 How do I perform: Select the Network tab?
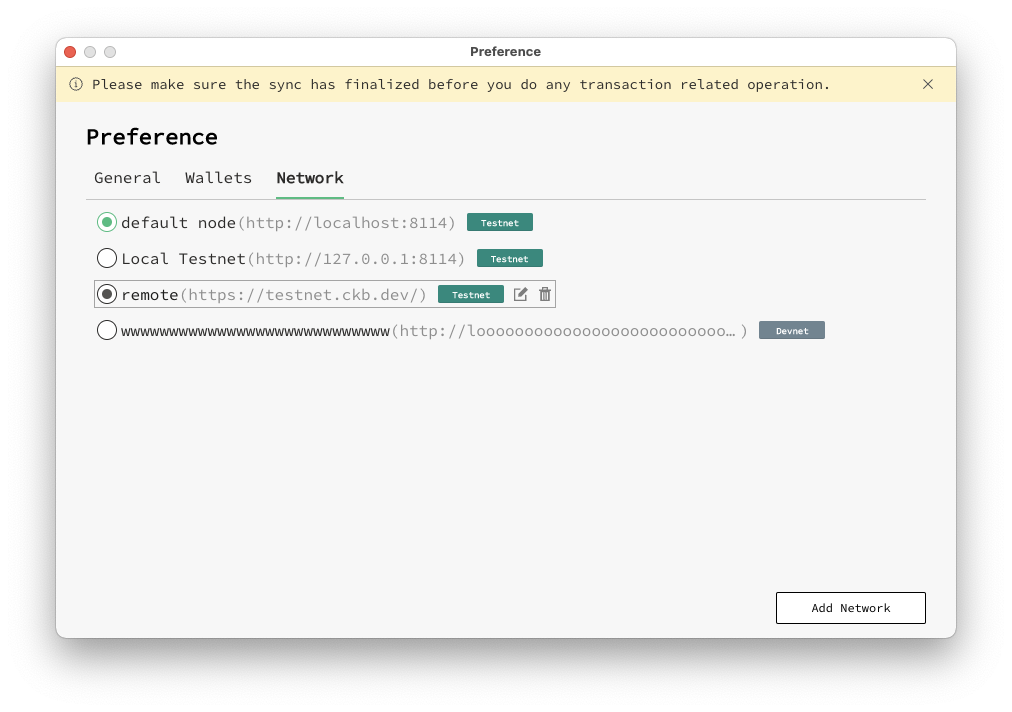[309, 178]
